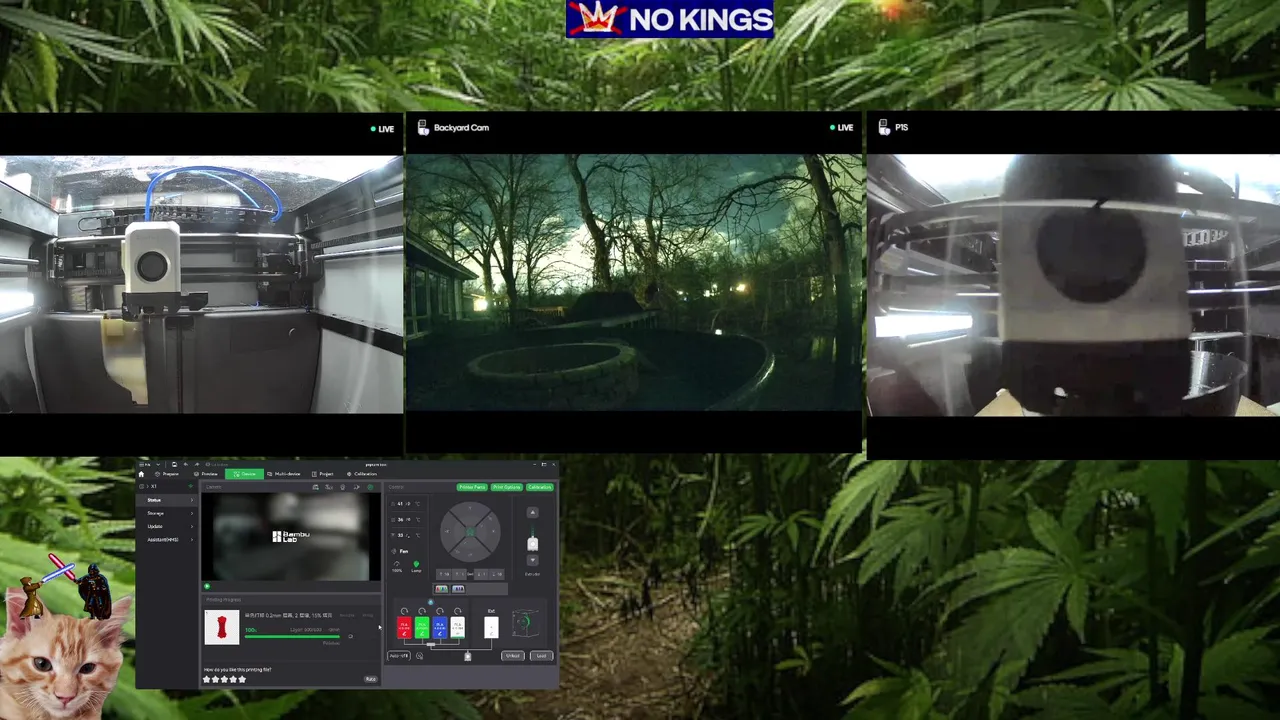This screenshot has height=720, width=1280.
Task: Click the virtual camera icon above camera view
Action: tap(356, 487)
